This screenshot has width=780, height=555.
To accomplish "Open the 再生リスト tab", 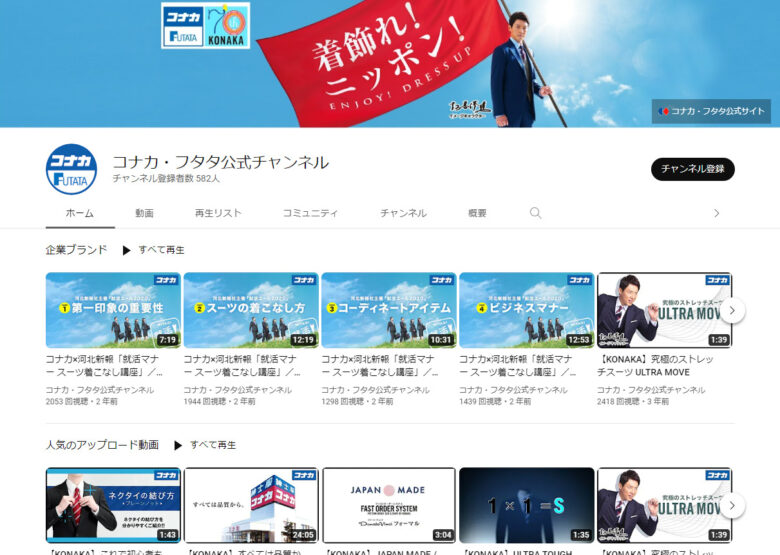I will click(x=218, y=213).
